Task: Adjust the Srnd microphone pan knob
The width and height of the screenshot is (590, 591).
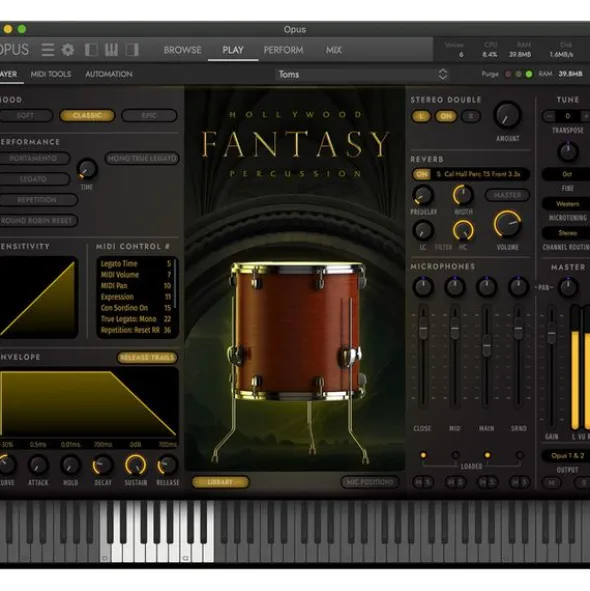Action: click(518, 287)
